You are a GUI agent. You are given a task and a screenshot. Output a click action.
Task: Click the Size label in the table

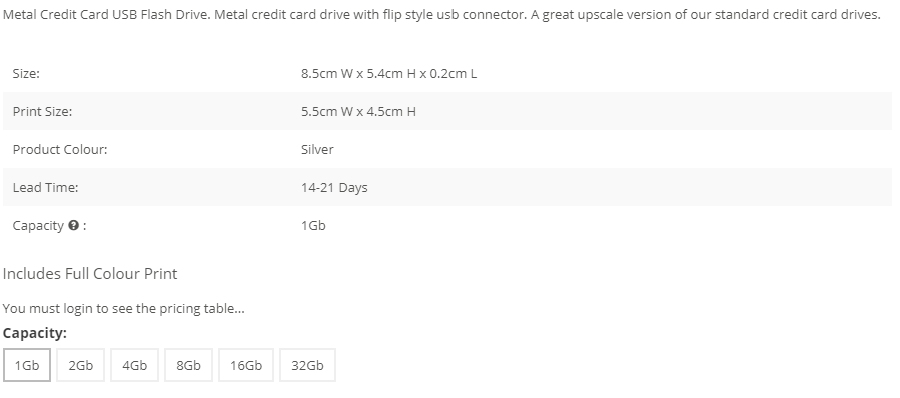pyautogui.click(x=26, y=74)
